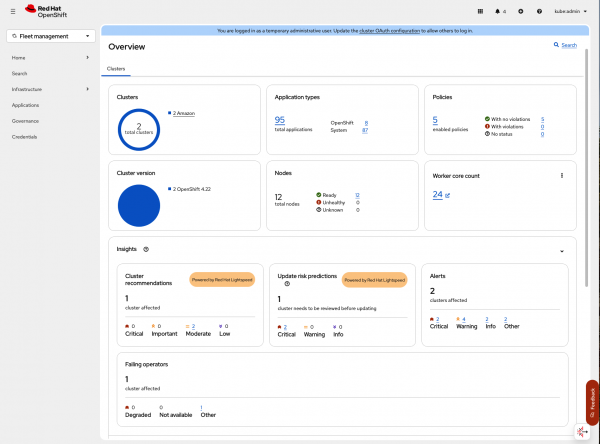Click the total clusters donut chart

(139, 130)
